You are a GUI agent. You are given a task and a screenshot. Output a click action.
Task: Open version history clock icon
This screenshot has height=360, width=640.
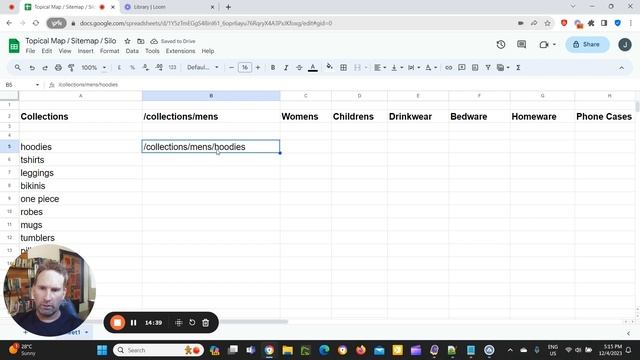pos(501,44)
